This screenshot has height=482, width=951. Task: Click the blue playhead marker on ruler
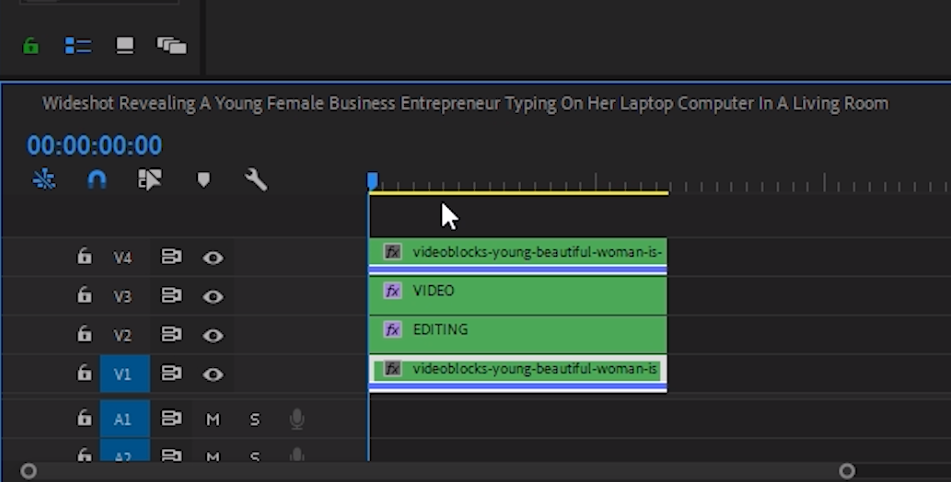click(x=372, y=181)
